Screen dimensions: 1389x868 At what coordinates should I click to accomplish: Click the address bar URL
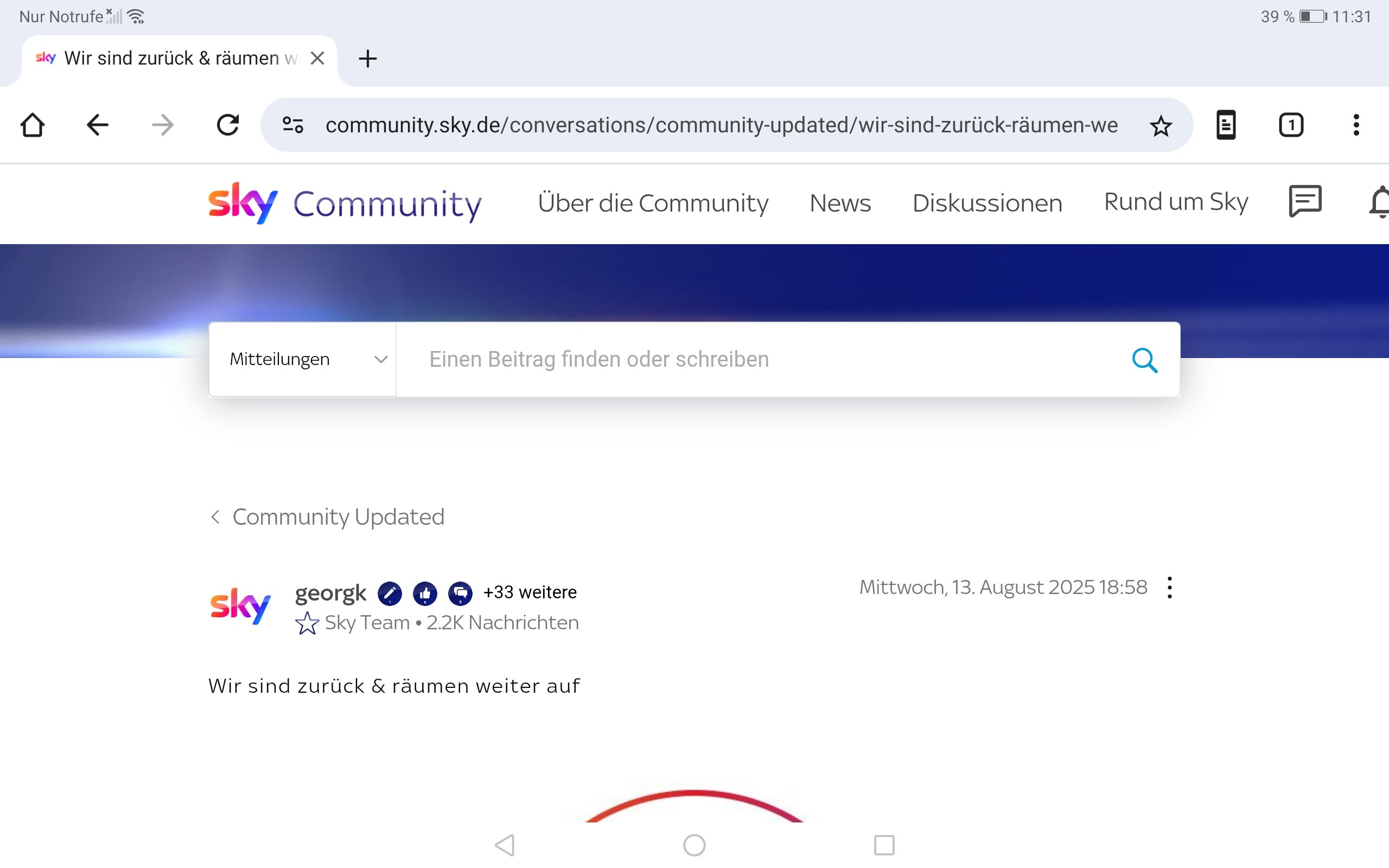pyautogui.click(x=721, y=125)
